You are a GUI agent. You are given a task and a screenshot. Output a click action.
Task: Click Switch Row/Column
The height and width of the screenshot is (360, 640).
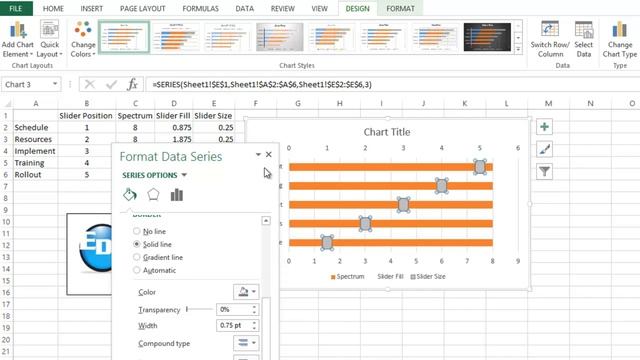550,40
